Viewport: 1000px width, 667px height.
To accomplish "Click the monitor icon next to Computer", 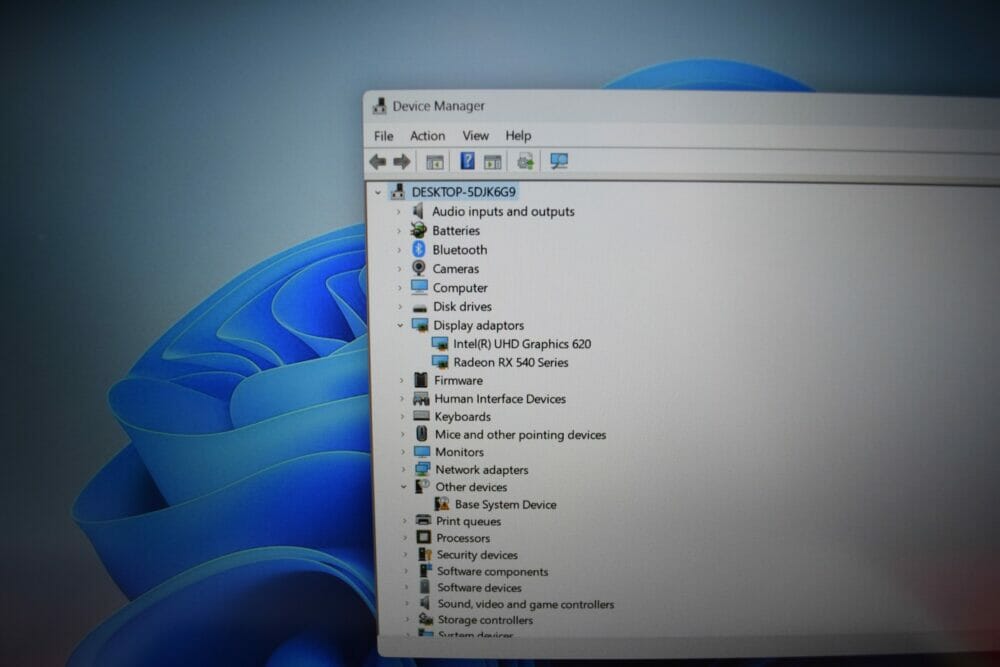I will 419,287.
